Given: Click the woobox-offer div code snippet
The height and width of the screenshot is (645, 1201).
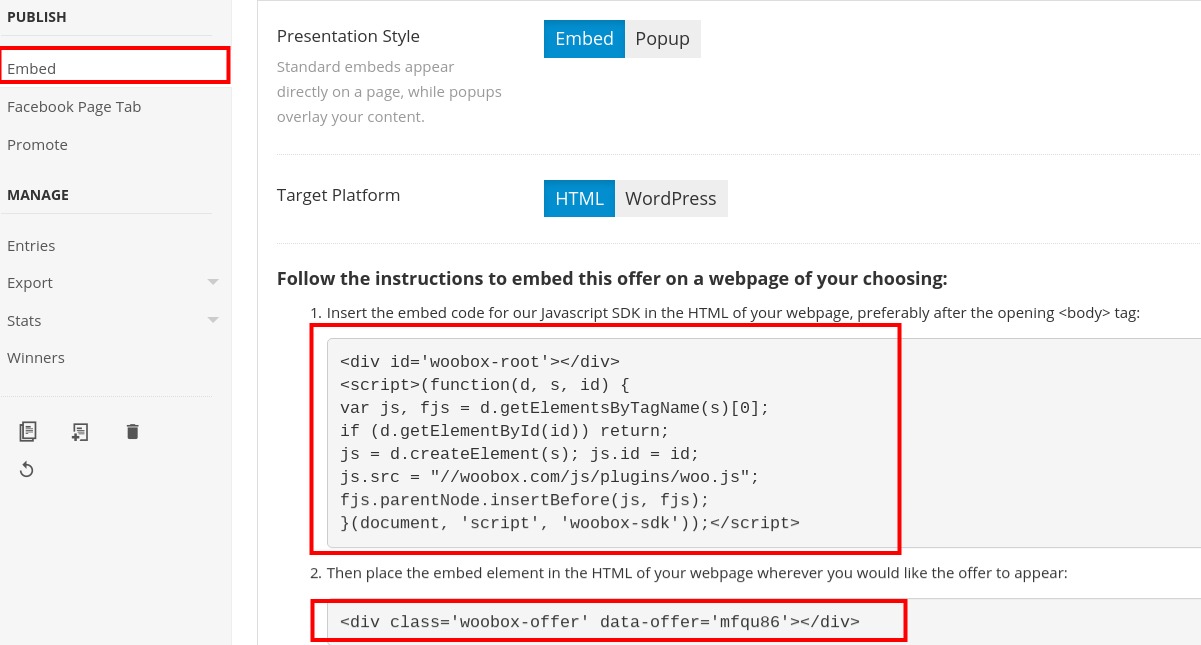Looking at the screenshot, I should click(600, 622).
